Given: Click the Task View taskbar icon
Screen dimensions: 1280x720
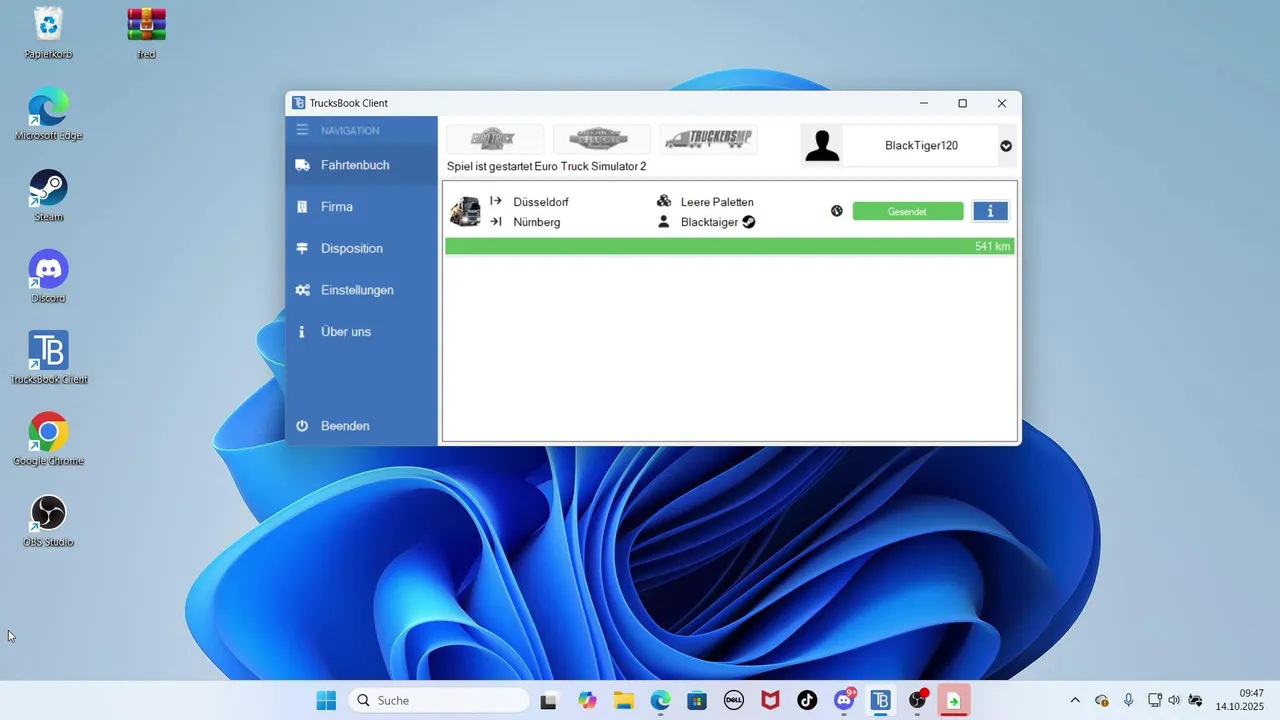Looking at the screenshot, I should point(548,701).
